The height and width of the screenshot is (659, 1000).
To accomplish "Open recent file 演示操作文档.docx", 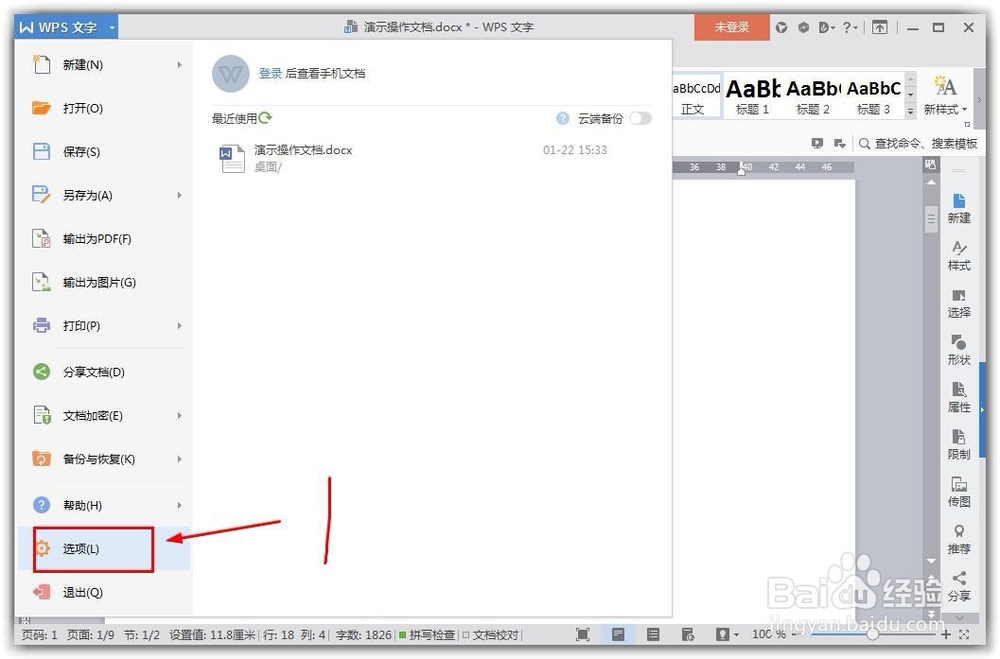I will [432, 158].
